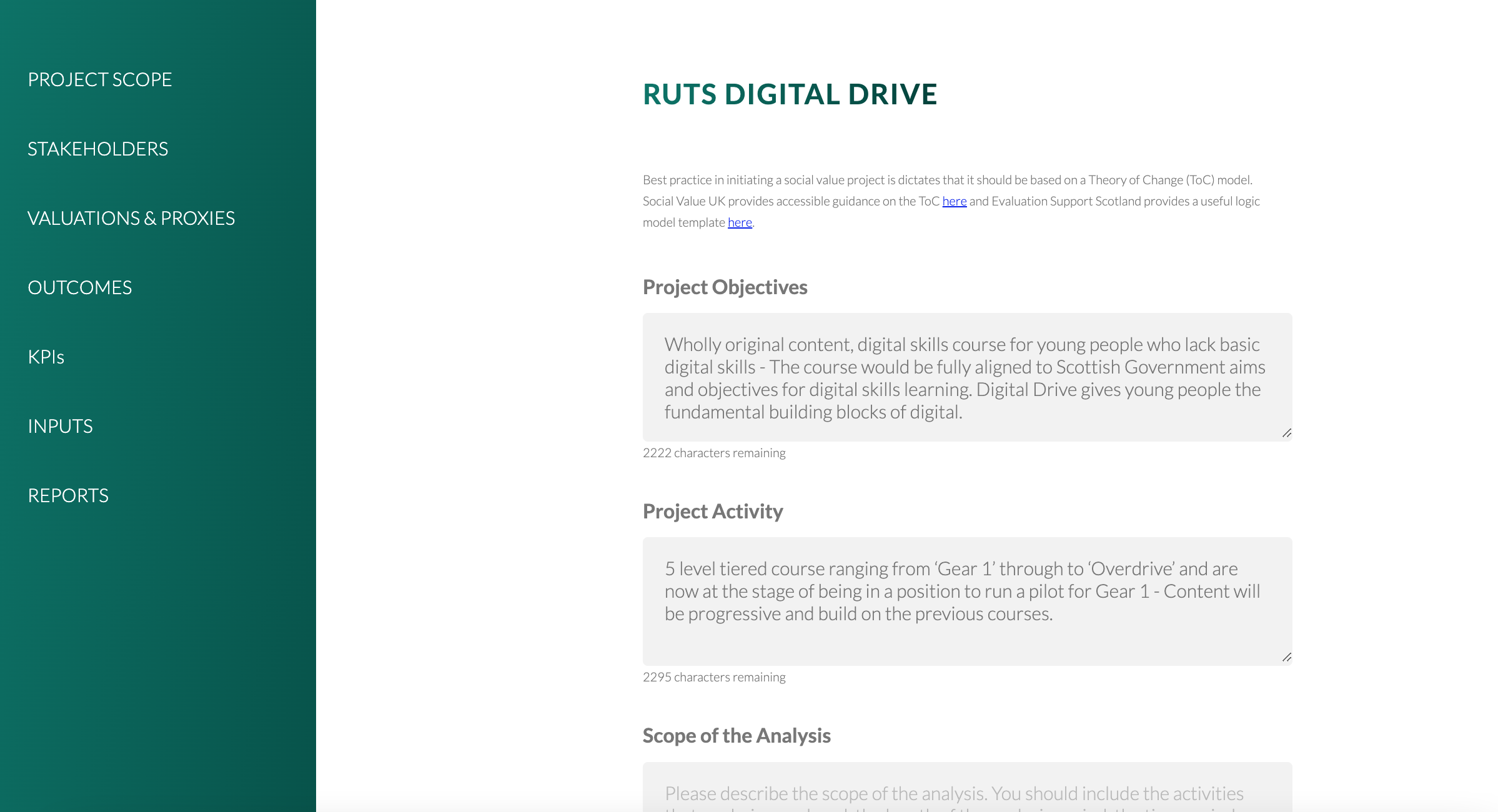Grab the Project Objectives resize handle
The width and height of the screenshot is (1498, 812).
pos(1286,433)
